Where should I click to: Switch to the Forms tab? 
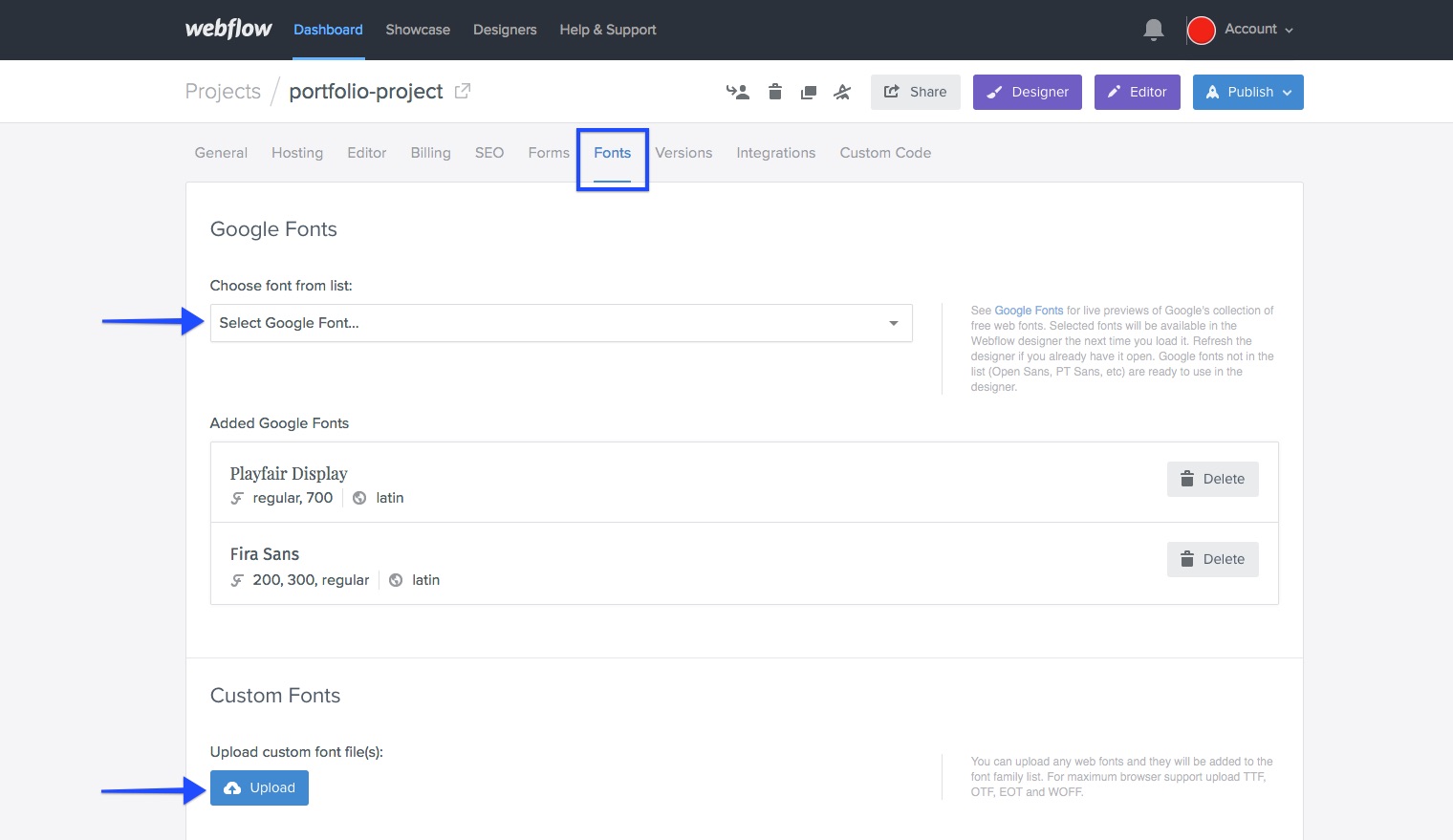point(549,153)
